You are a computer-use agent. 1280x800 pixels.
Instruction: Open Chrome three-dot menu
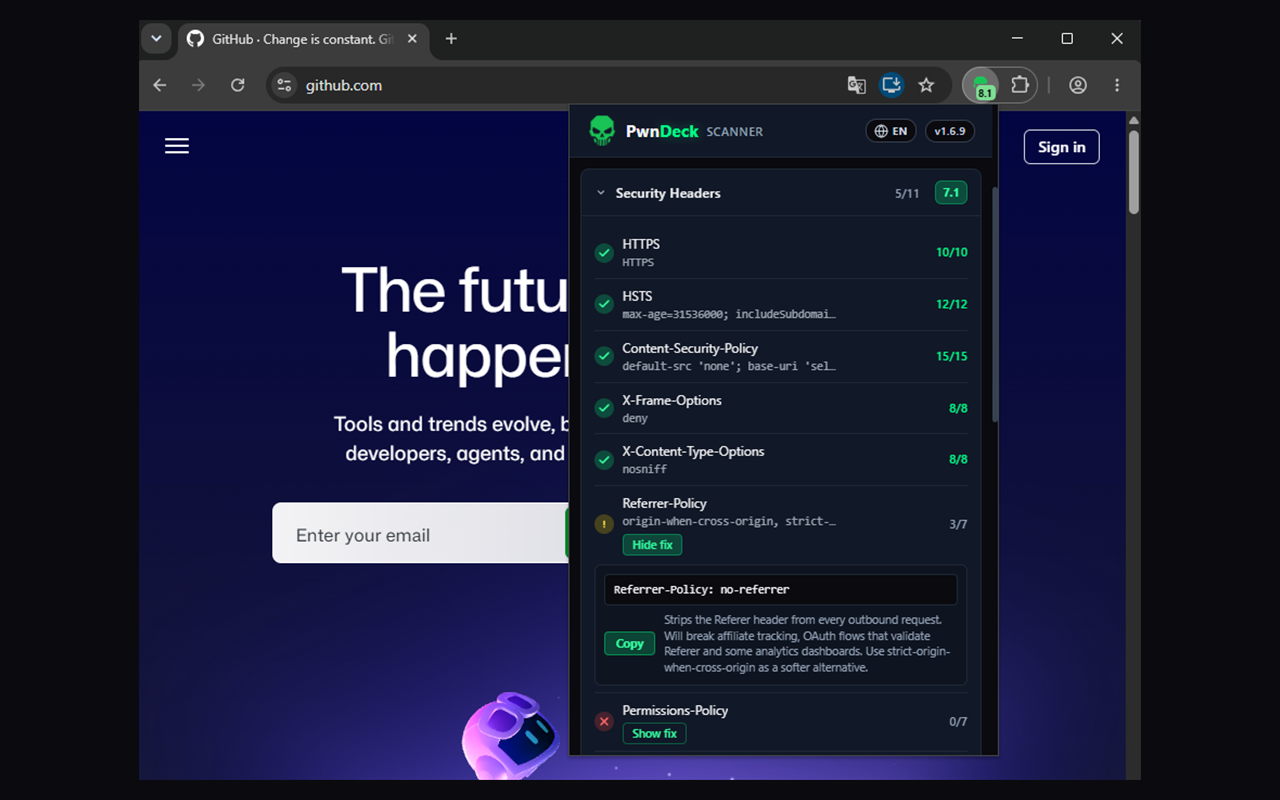(1117, 85)
